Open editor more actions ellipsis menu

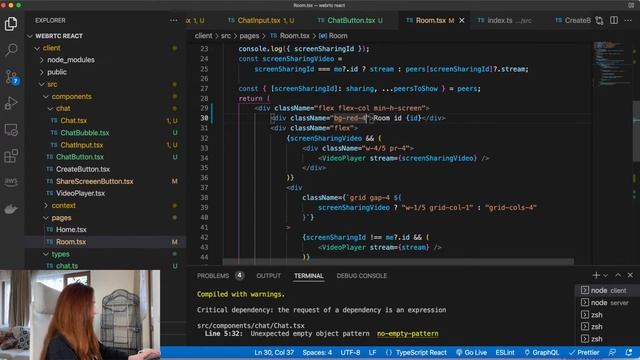[628, 20]
